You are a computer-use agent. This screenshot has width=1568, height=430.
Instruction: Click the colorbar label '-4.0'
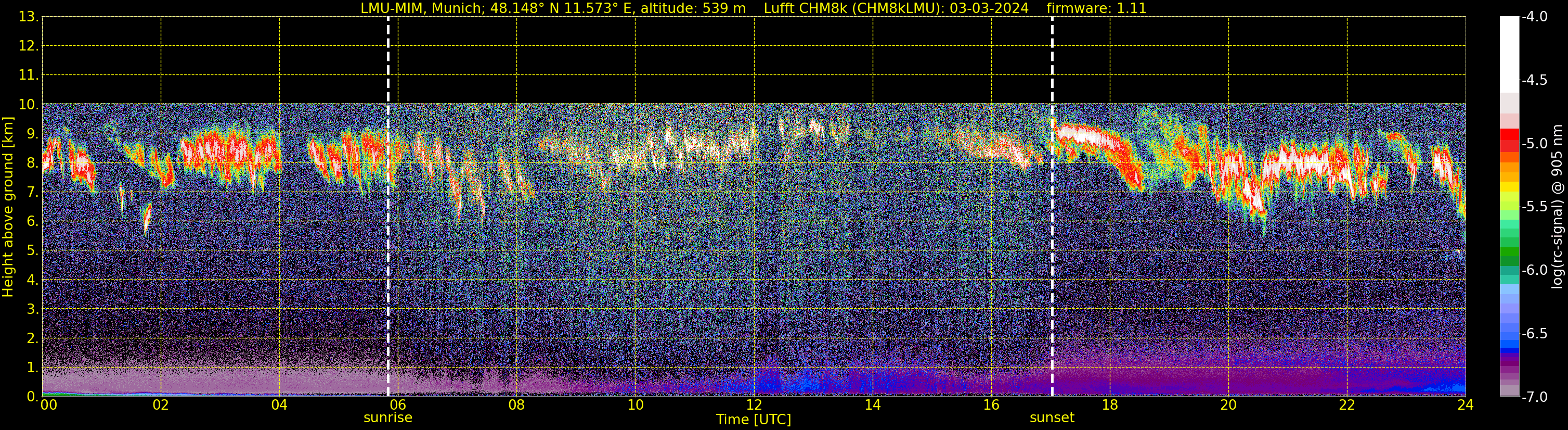click(1535, 17)
